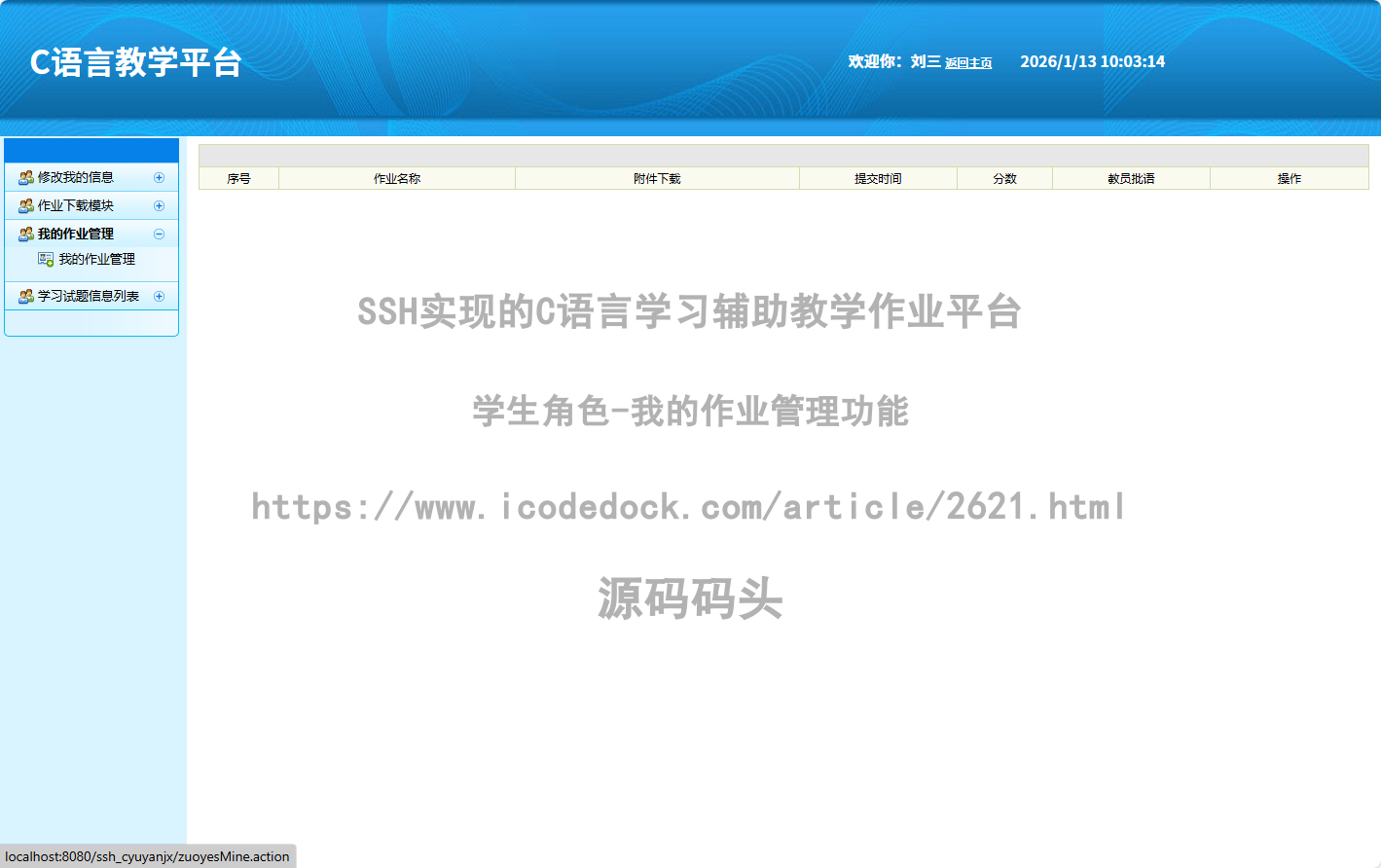Image resolution: width=1381 pixels, height=868 pixels.
Task: Click the 提交时间 column header
Action: pyautogui.click(x=878, y=179)
